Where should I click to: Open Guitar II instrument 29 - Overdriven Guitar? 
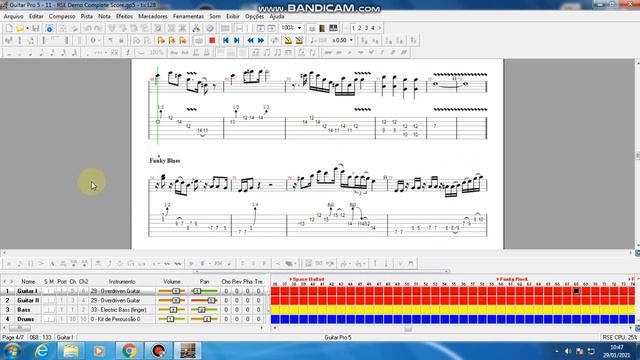click(122, 300)
